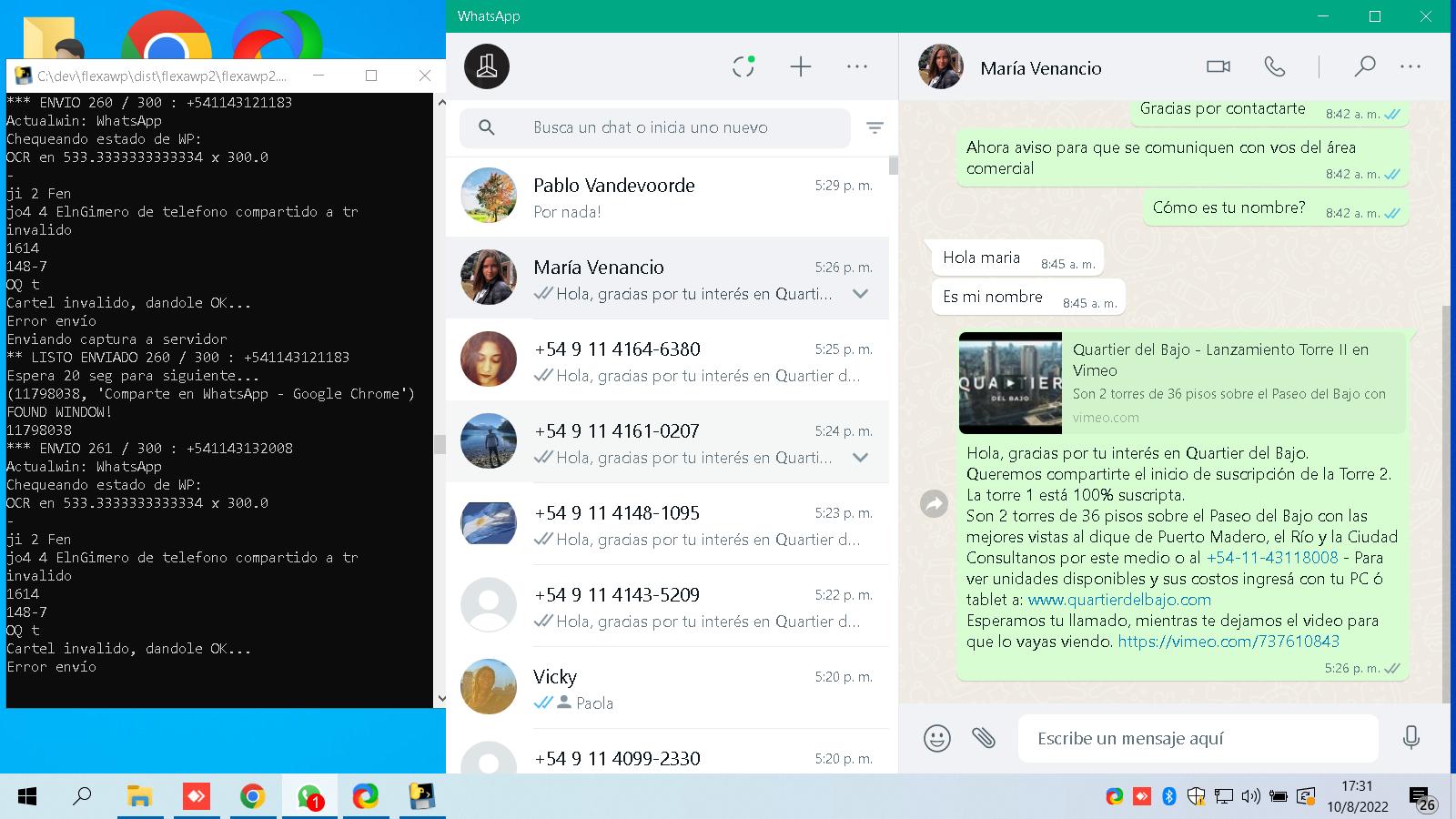Click the unread chats filter icon
The height and width of the screenshot is (819, 1456).
point(875,128)
